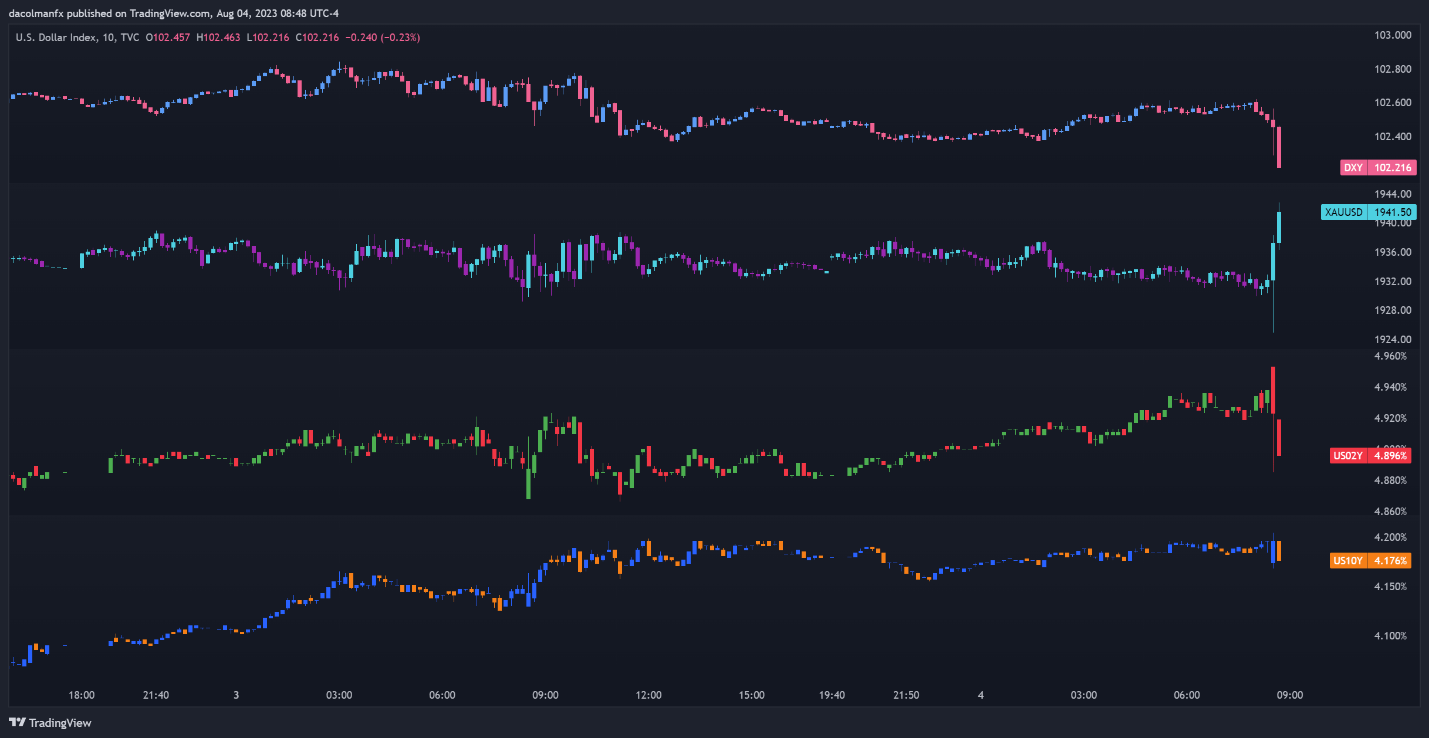The width and height of the screenshot is (1429, 738).
Task: Click the 102.400 price axis label
Action: pos(1393,136)
